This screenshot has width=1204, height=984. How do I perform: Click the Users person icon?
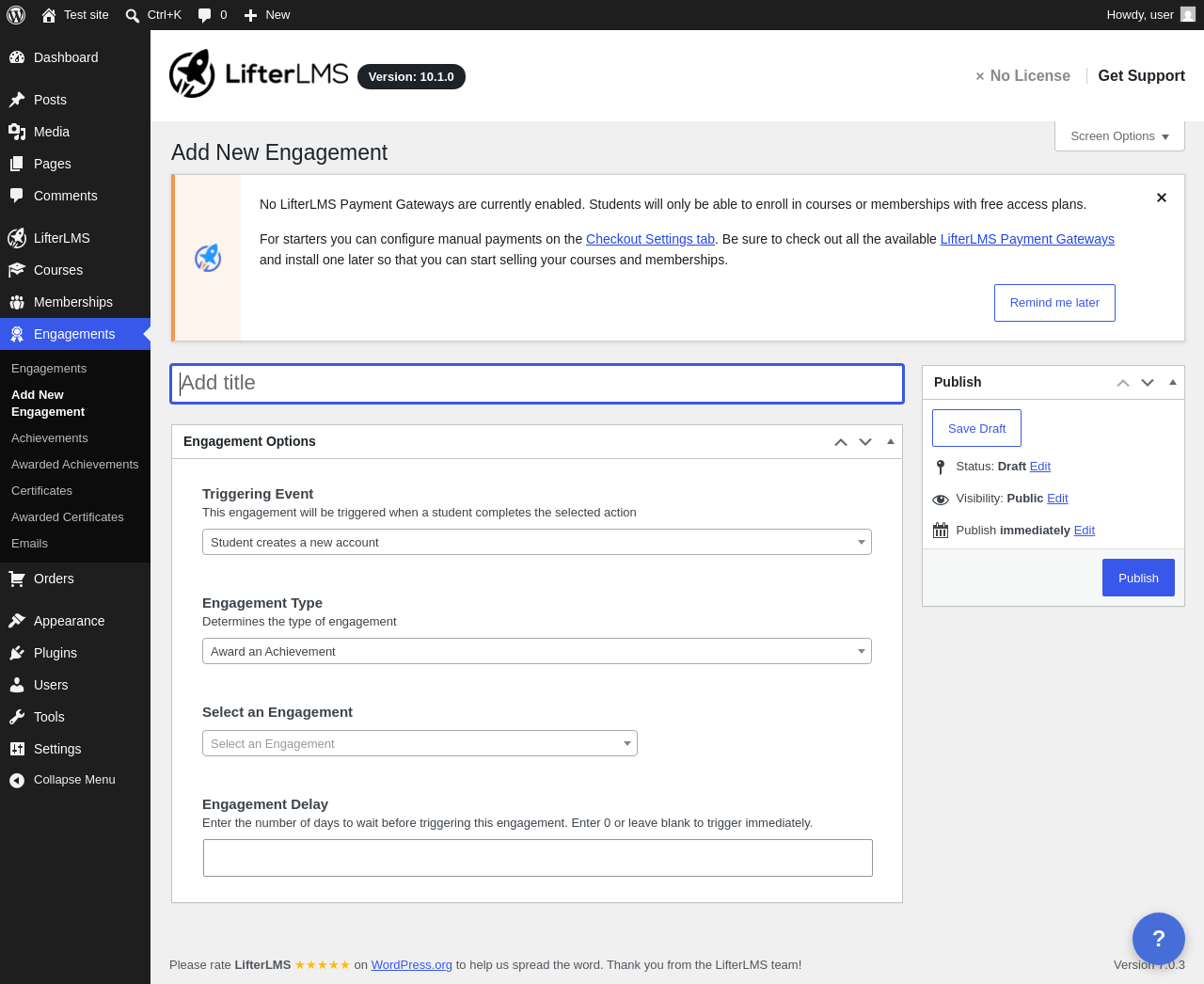[x=17, y=685]
